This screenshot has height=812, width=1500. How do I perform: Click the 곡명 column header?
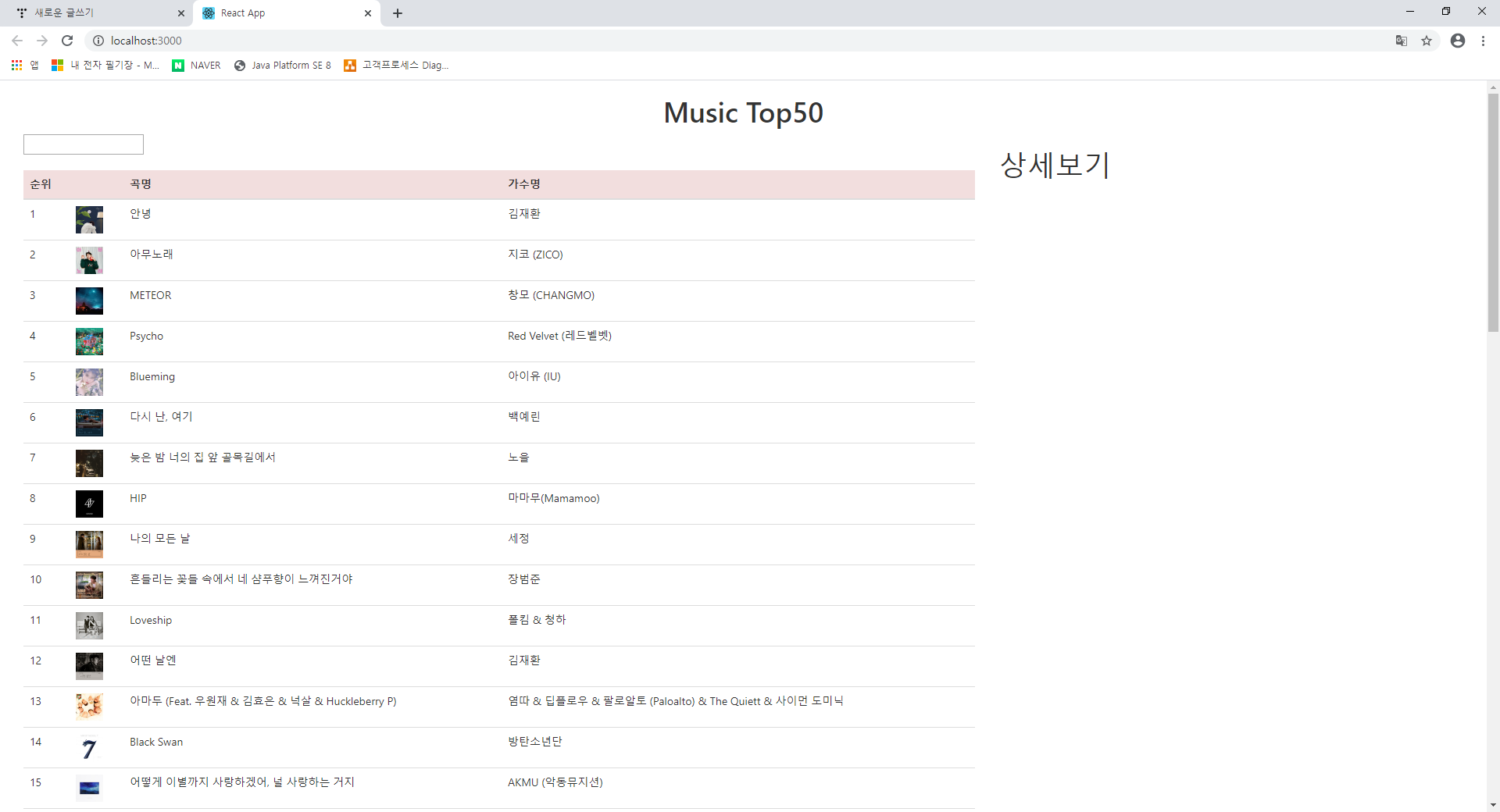click(141, 184)
